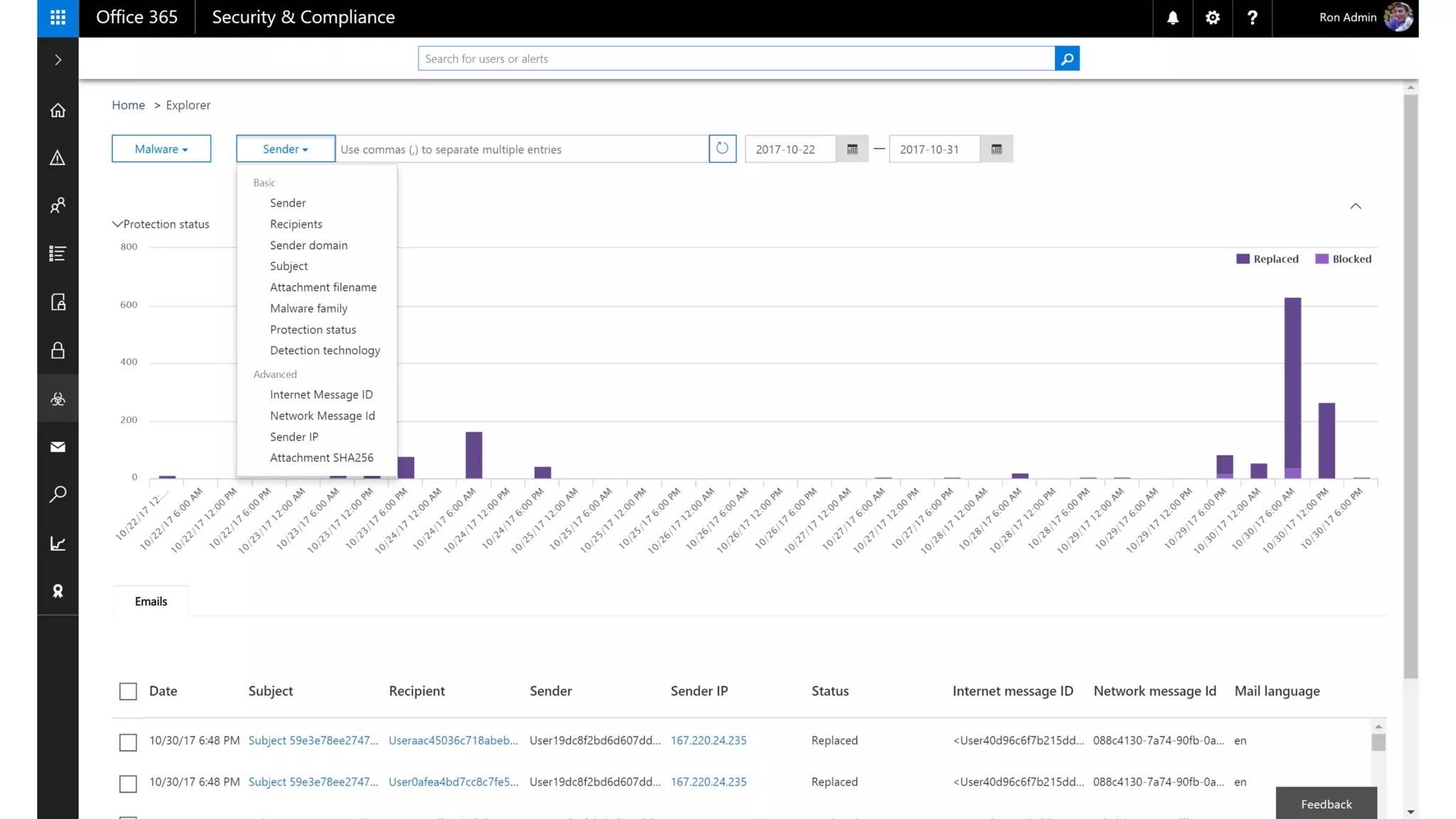Click the notifications bell icon

pos(1172,18)
